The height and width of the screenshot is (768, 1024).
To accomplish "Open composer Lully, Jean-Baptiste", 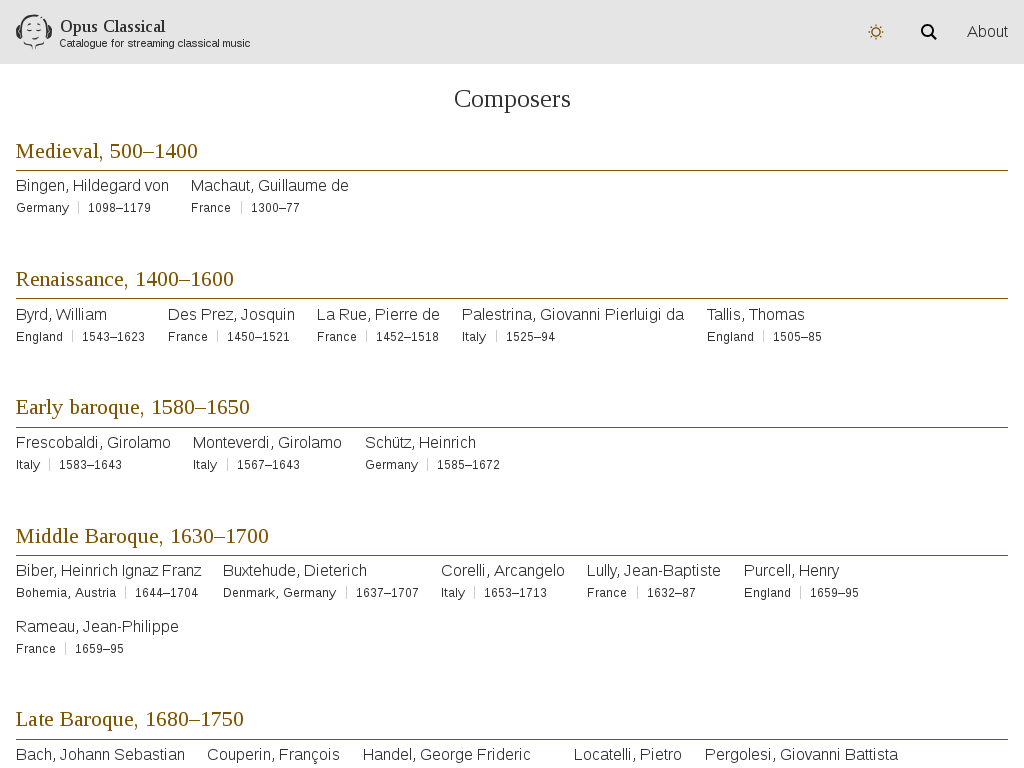I will point(654,570).
